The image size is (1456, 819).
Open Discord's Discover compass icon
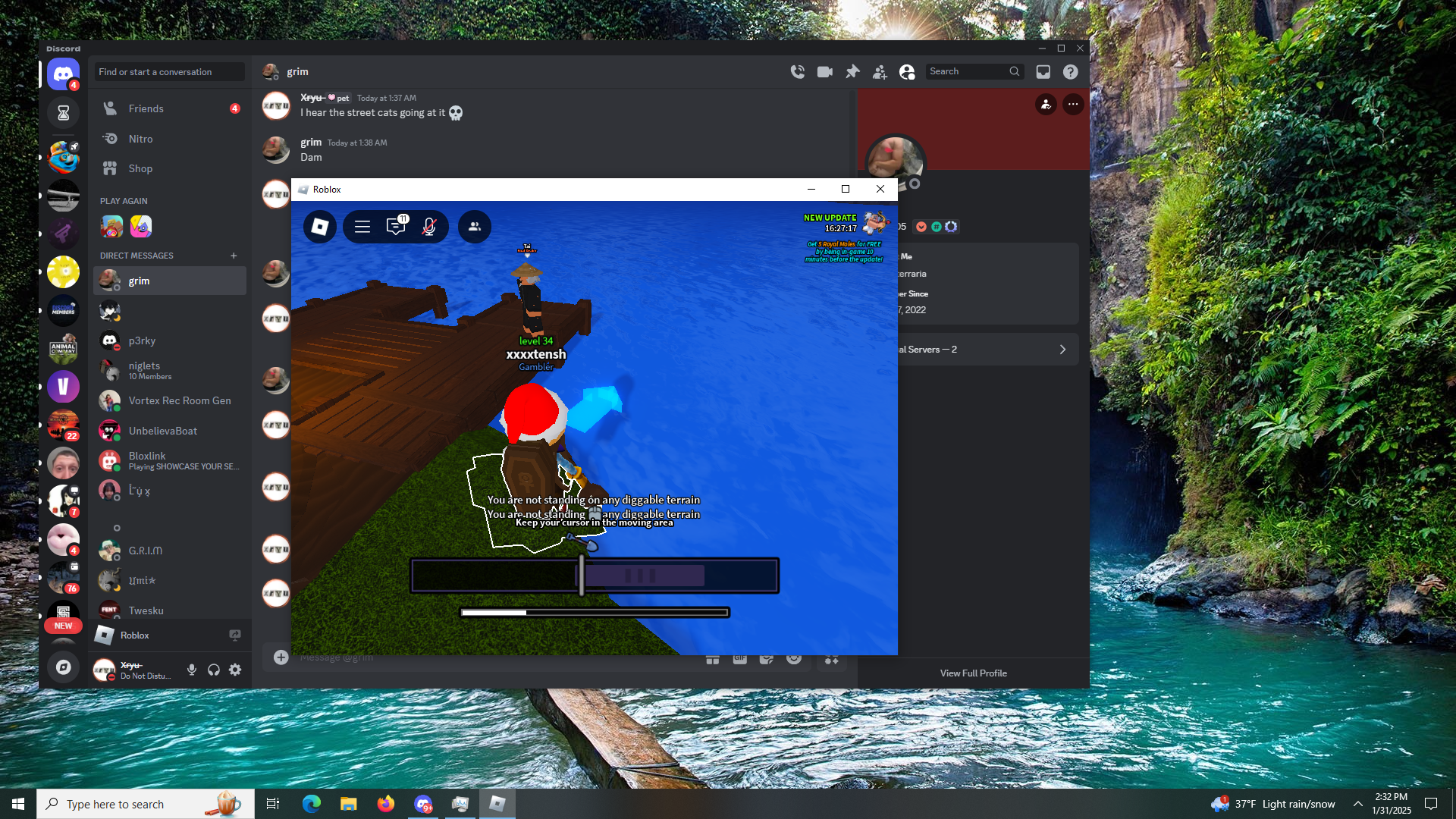coord(63,667)
